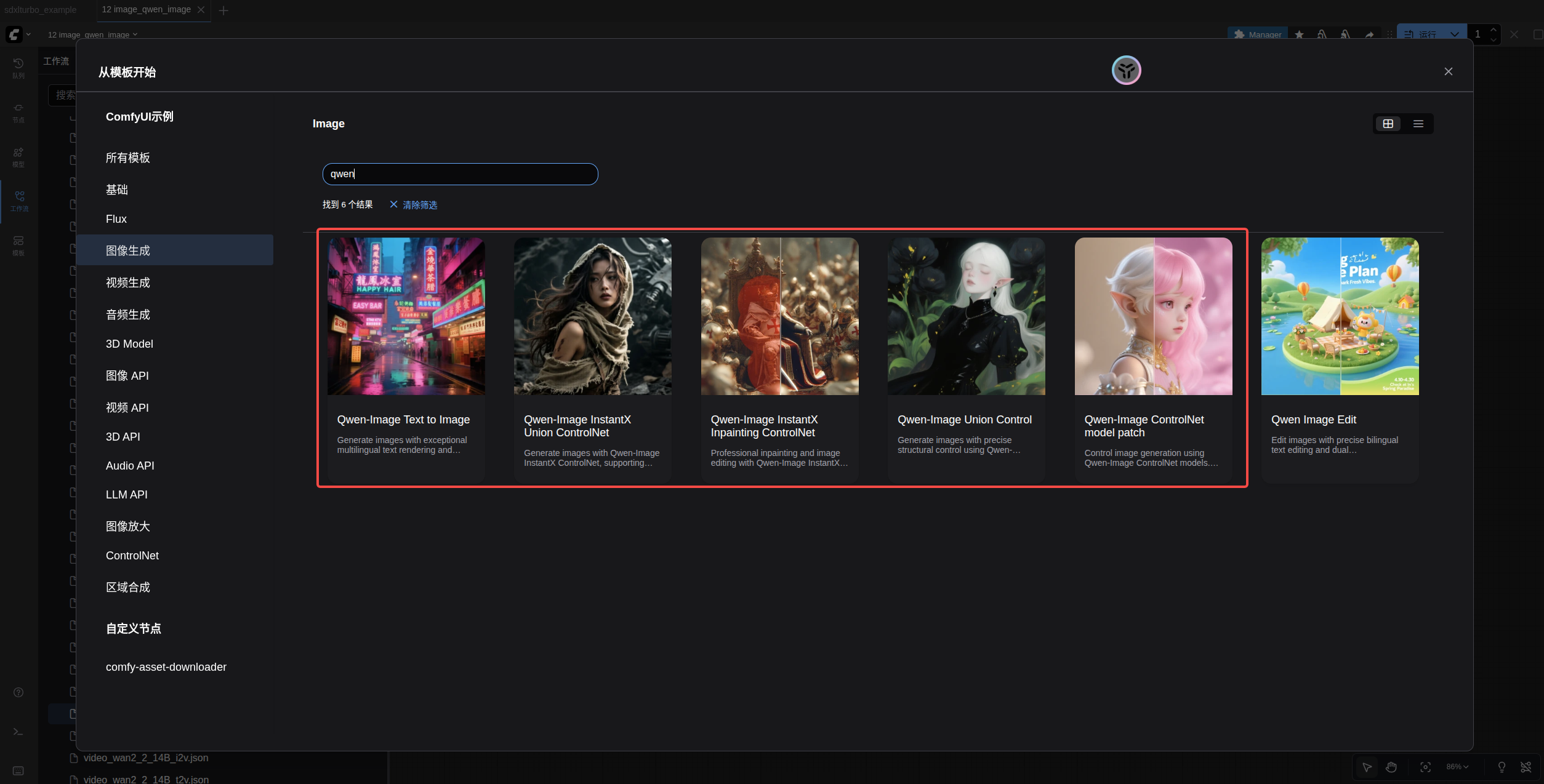Click the fit-view focus icon
1544x784 pixels.
point(1425,767)
